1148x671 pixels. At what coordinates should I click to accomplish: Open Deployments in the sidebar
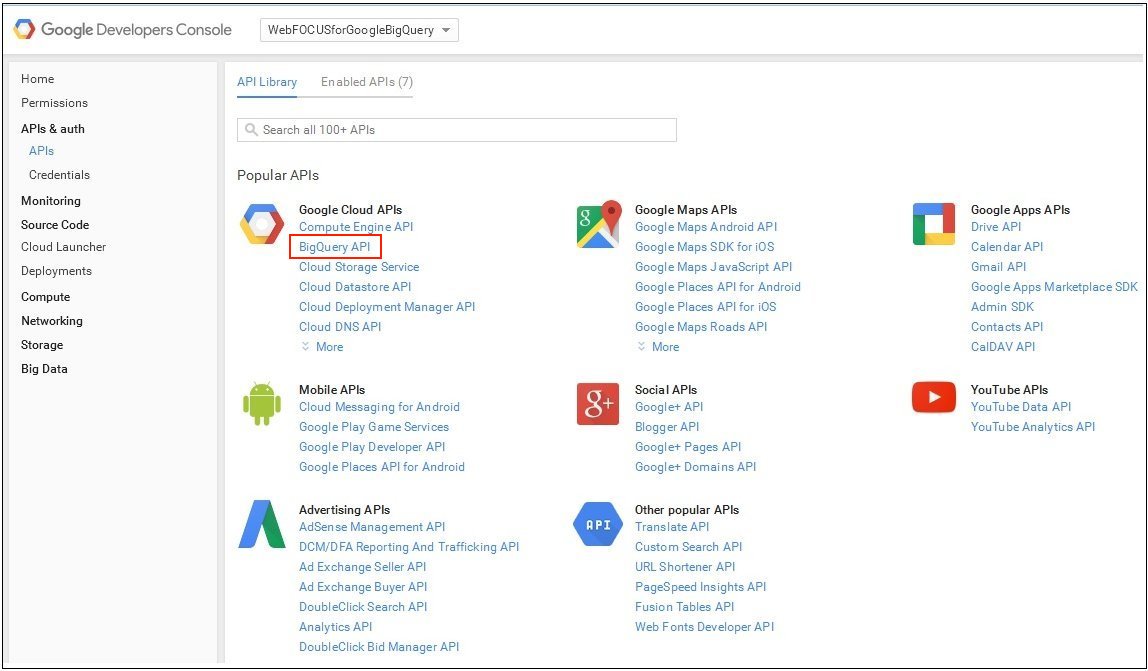(x=56, y=271)
